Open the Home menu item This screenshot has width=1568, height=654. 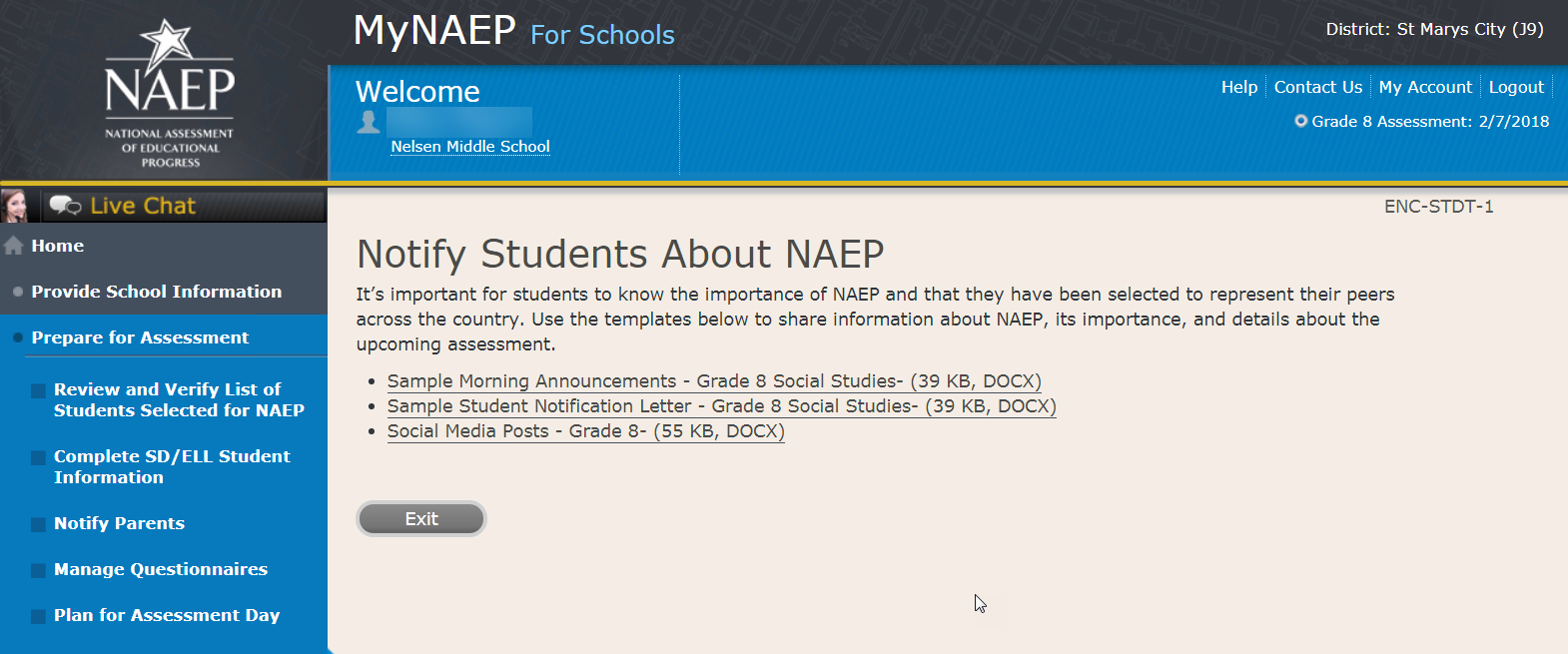[58, 246]
